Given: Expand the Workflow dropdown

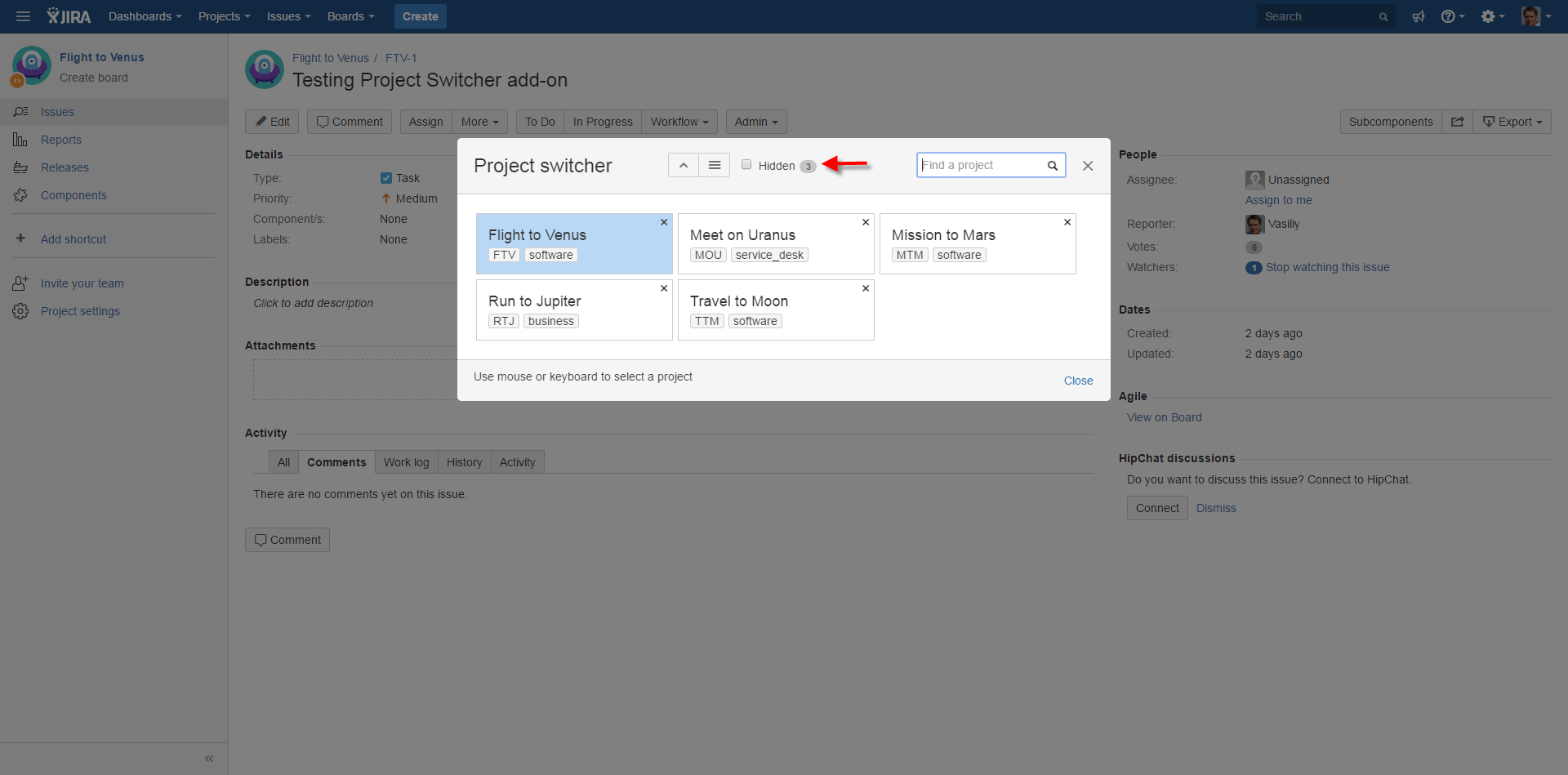Looking at the screenshot, I should click(x=679, y=122).
